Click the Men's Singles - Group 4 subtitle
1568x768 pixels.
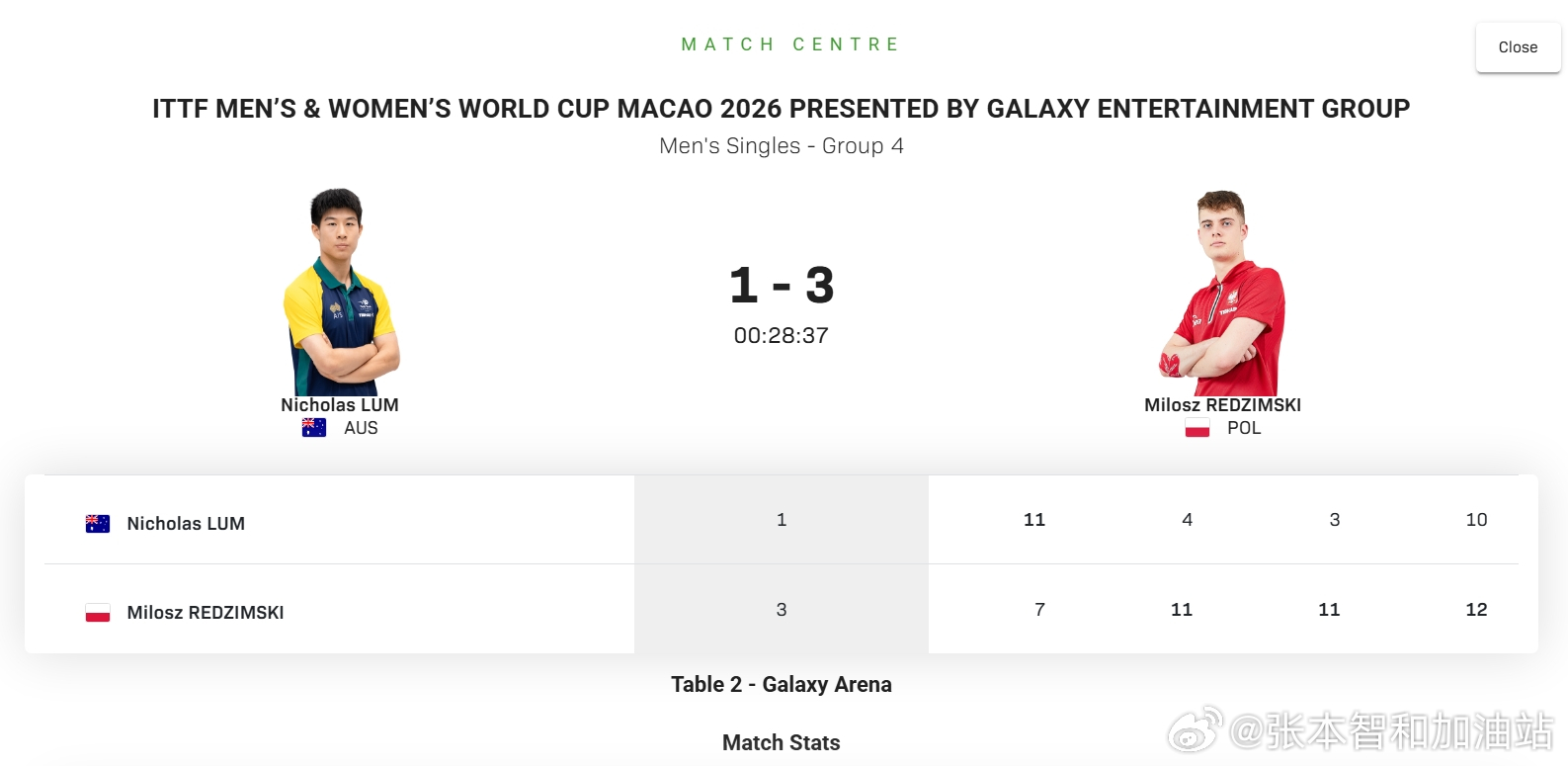pyautogui.click(x=781, y=146)
